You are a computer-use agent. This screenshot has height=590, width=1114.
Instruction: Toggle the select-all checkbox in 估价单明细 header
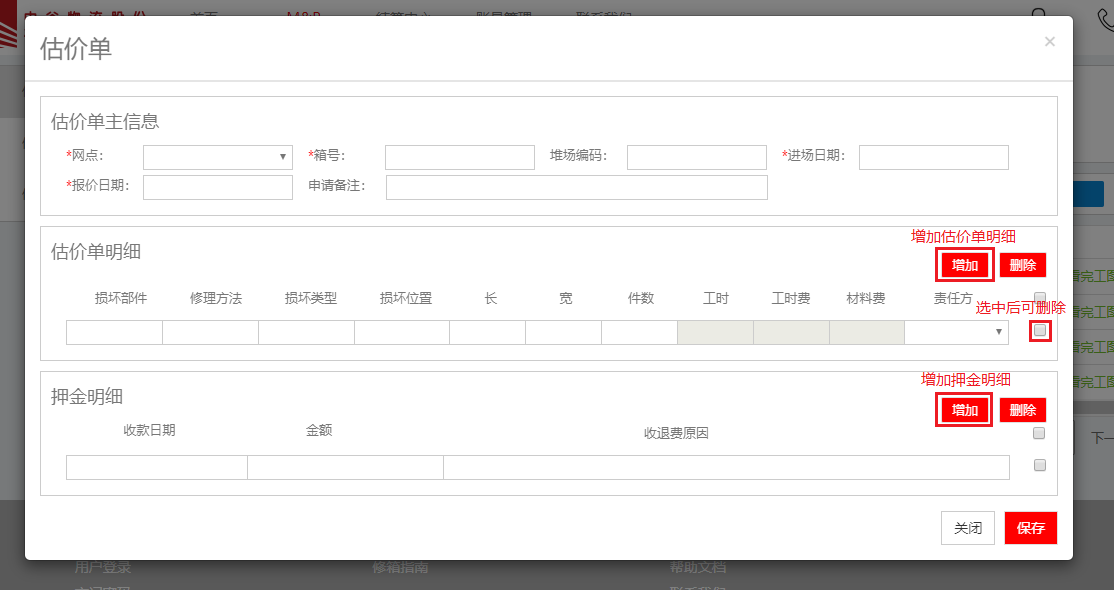click(1040, 297)
